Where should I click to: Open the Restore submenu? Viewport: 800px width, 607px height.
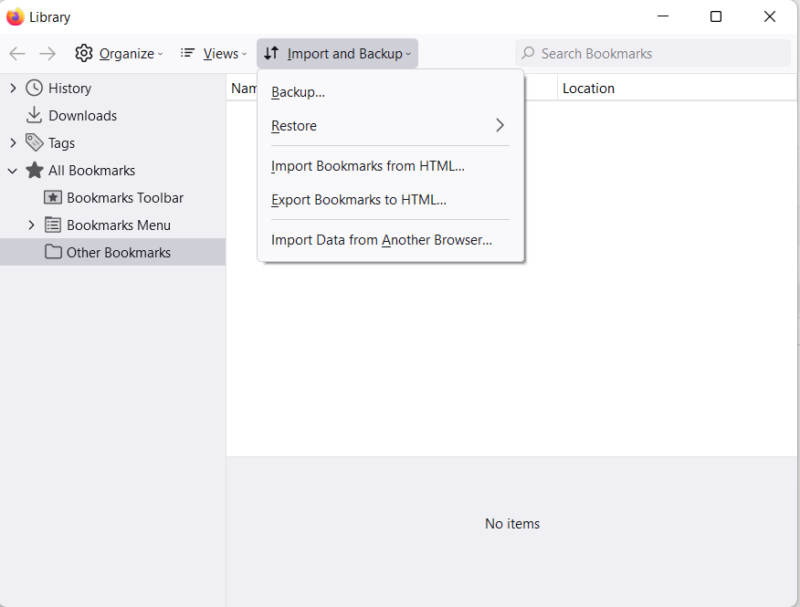coord(294,125)
